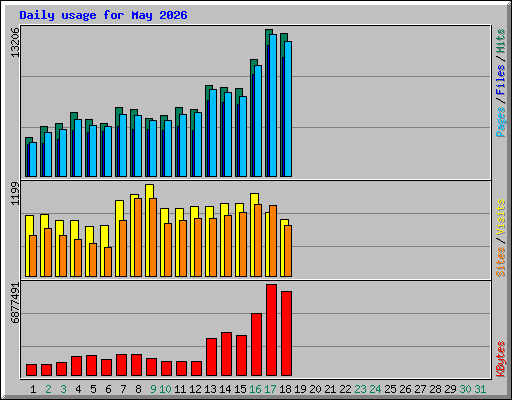Screen dimensions: 512x400
Task: Click the light blue hits/files bar for day 4
Action: point(78,148)
